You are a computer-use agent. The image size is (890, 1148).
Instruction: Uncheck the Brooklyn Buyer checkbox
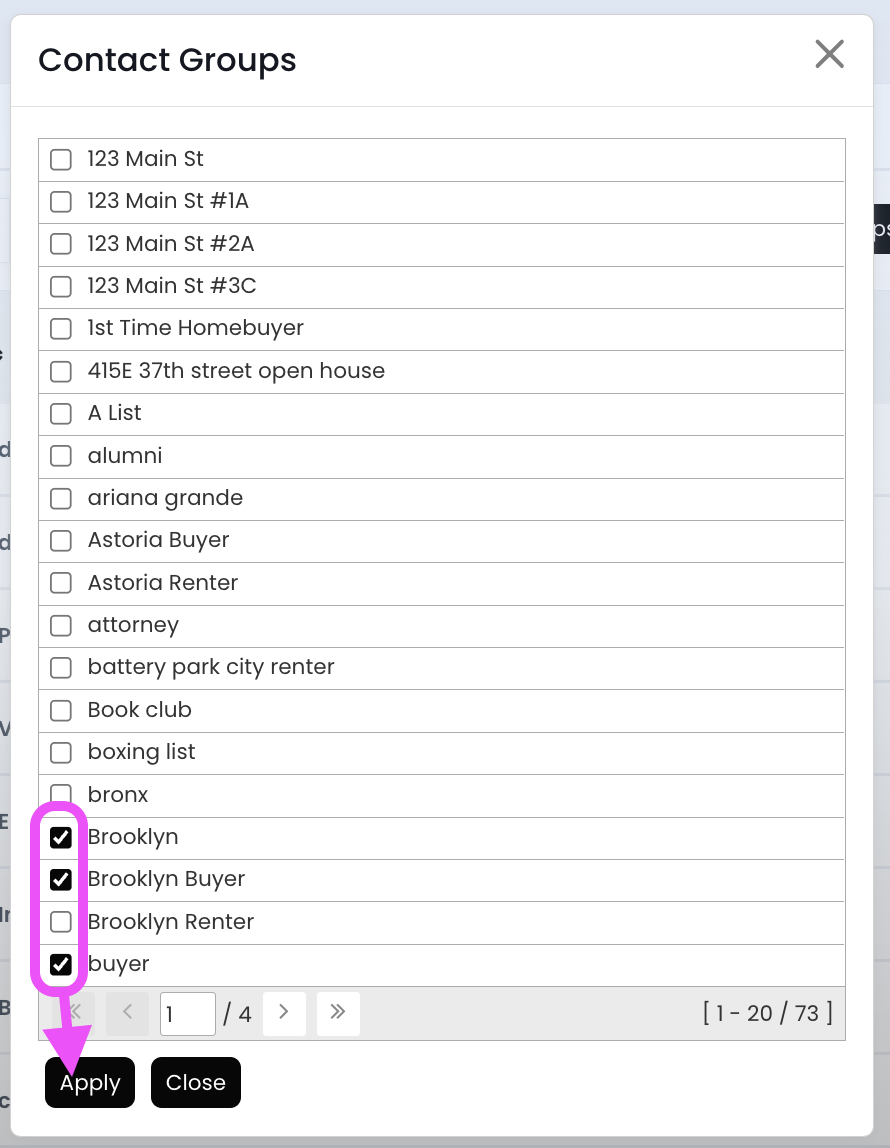click(61, 879)
